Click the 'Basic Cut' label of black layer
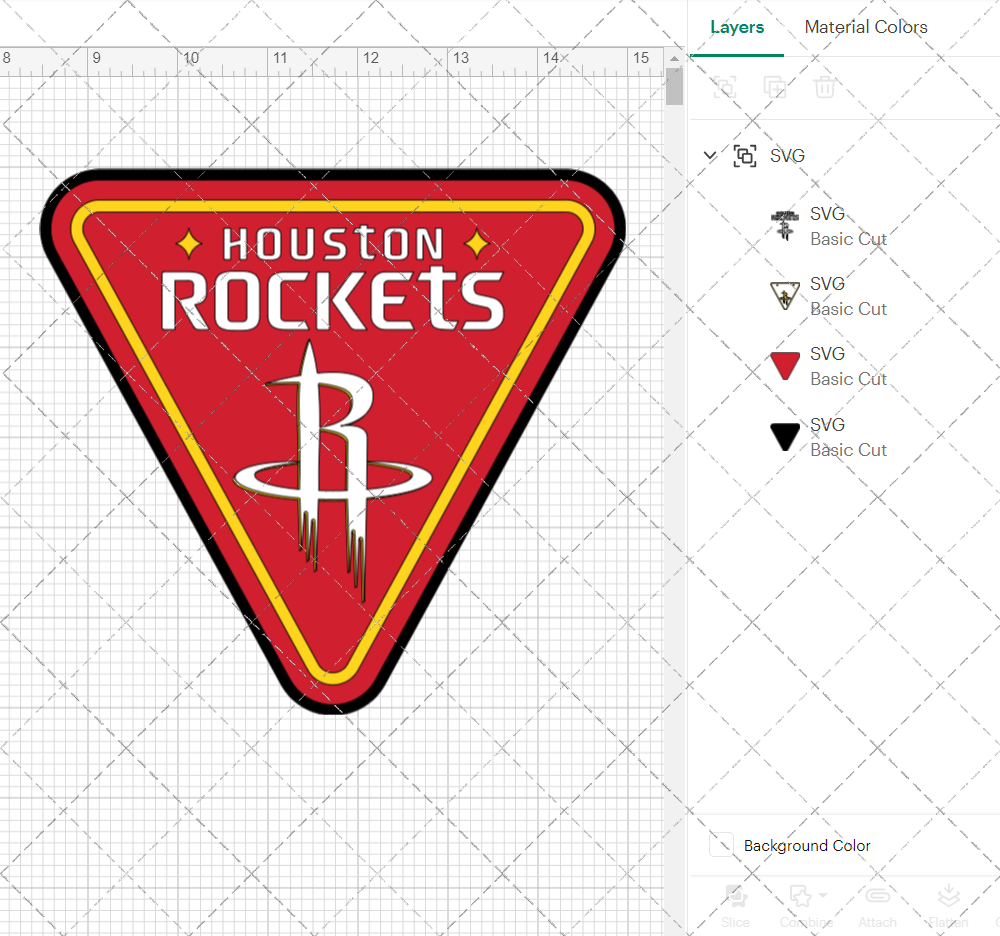The image size is (1000, 936). tap(848, 450)
